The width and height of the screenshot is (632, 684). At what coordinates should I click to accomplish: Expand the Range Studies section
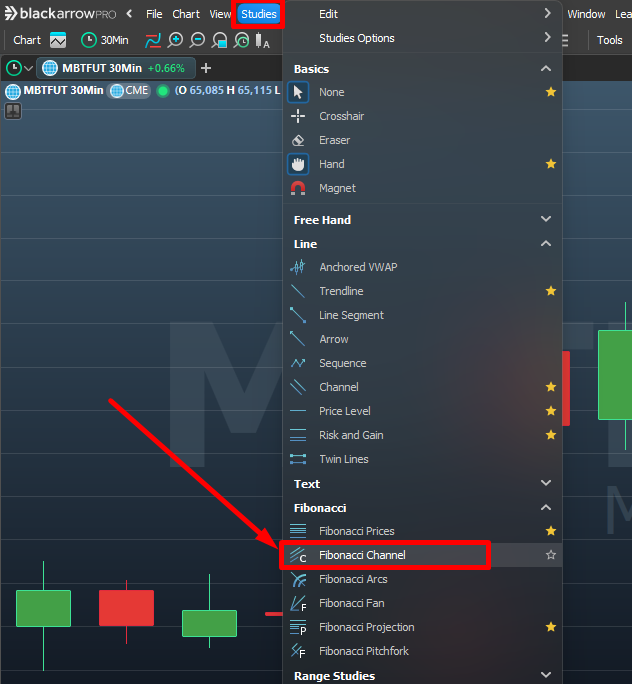[546, 675]
